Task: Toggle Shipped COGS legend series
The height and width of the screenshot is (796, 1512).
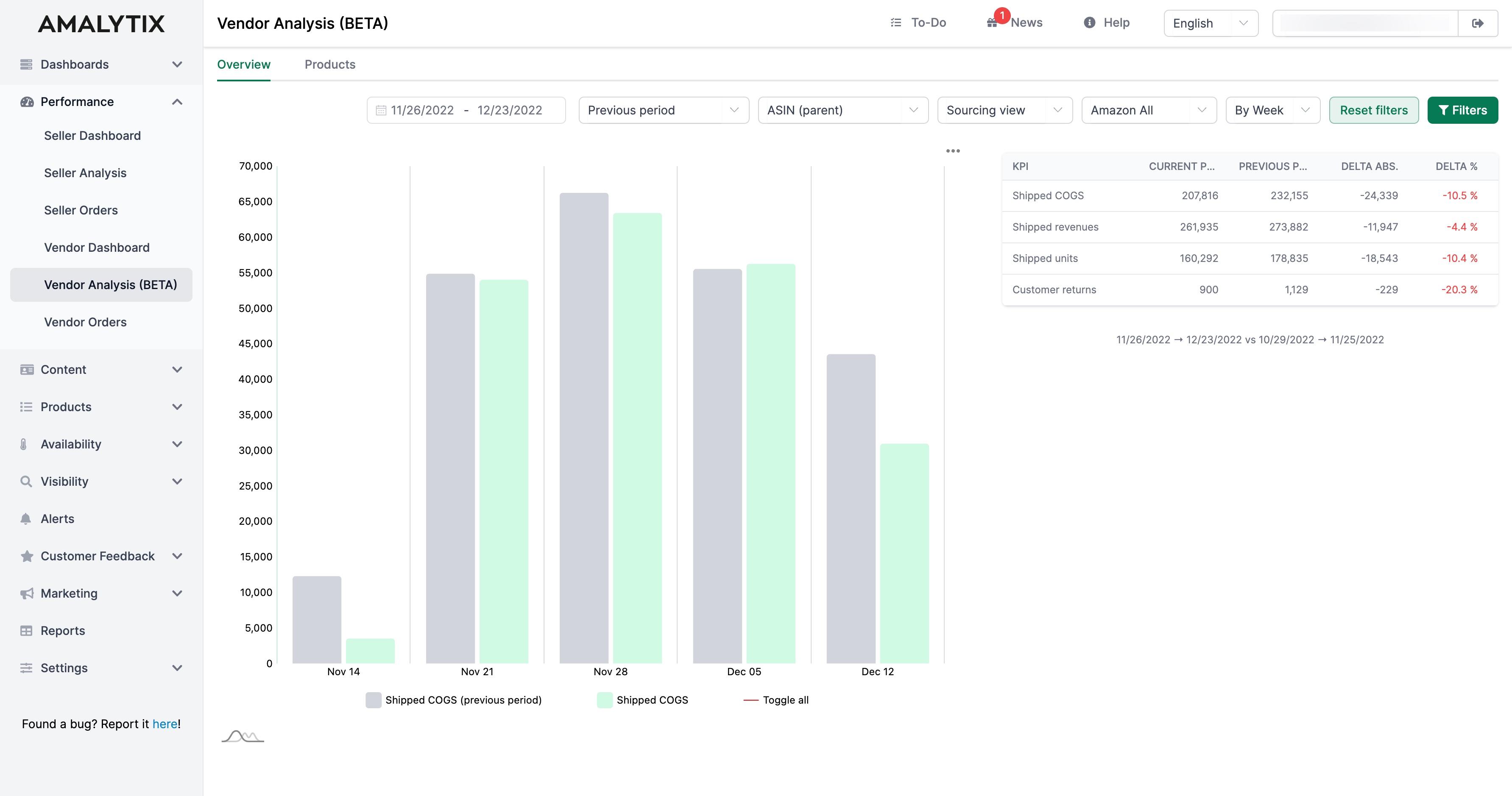Action: pos(643,700)
